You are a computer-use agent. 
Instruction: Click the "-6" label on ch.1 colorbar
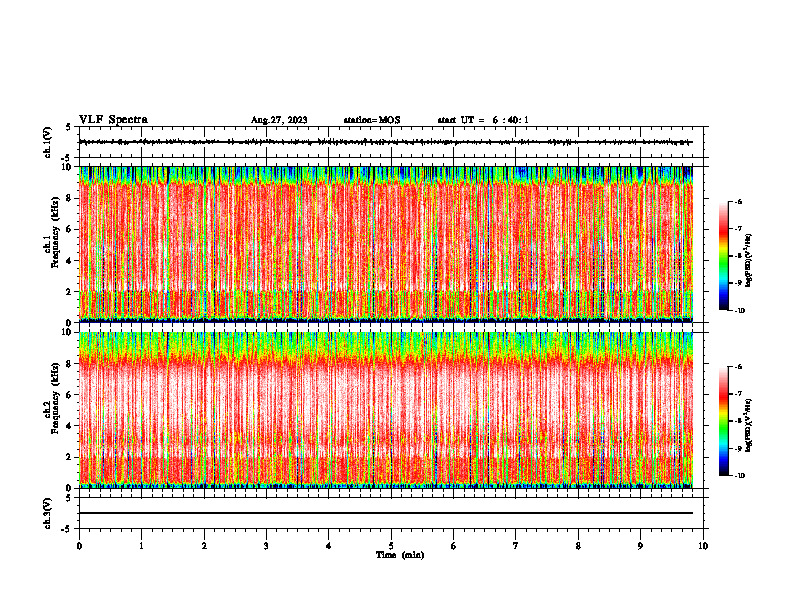point(738,201)
